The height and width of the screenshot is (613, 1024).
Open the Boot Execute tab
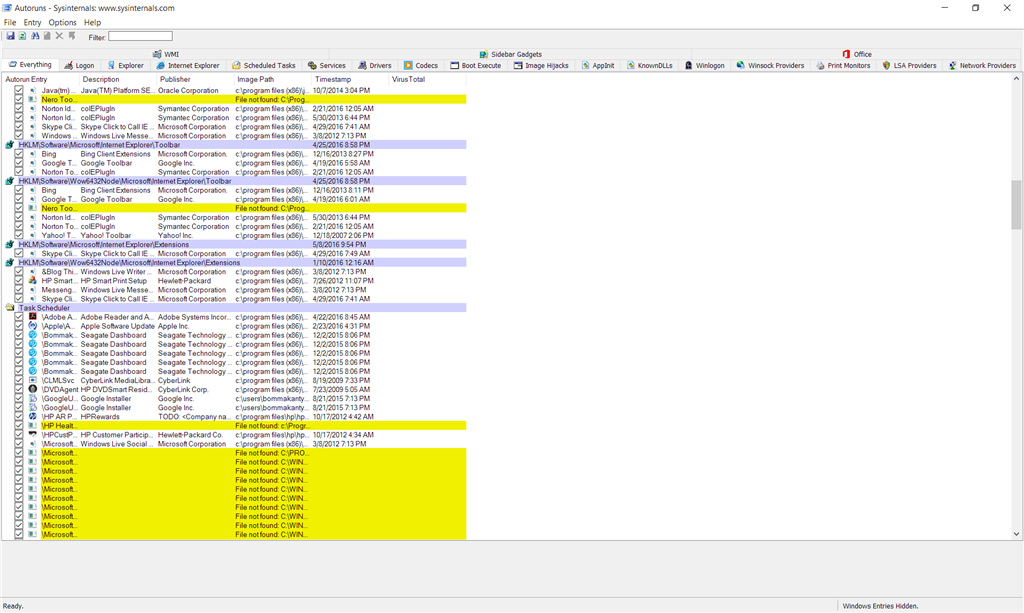tap(476, 65)
